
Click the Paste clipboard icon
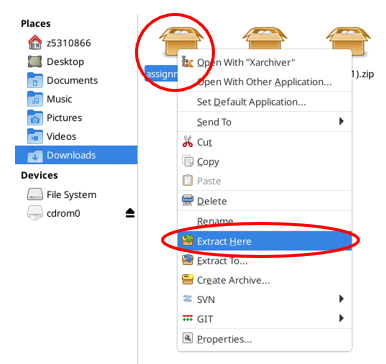(x=187, y=181)
